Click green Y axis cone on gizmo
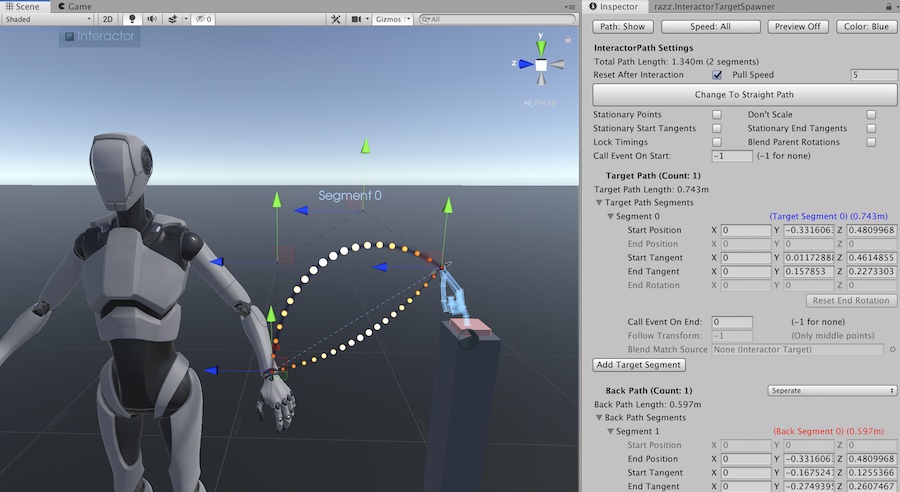This screenshot has width=900, height=492. coord(541,43)
